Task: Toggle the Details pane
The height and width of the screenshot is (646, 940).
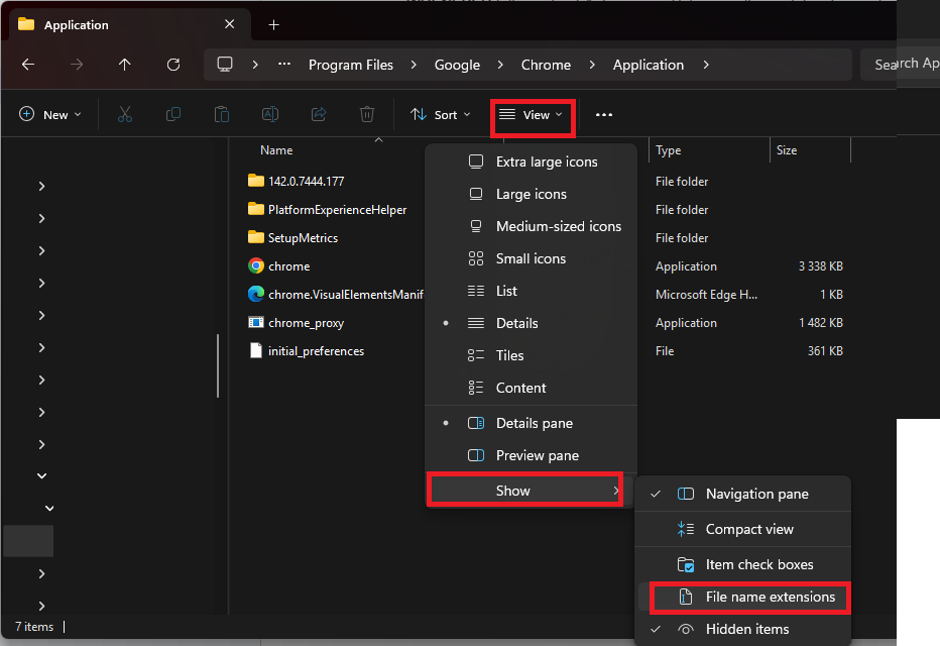Action: point(531,423)
